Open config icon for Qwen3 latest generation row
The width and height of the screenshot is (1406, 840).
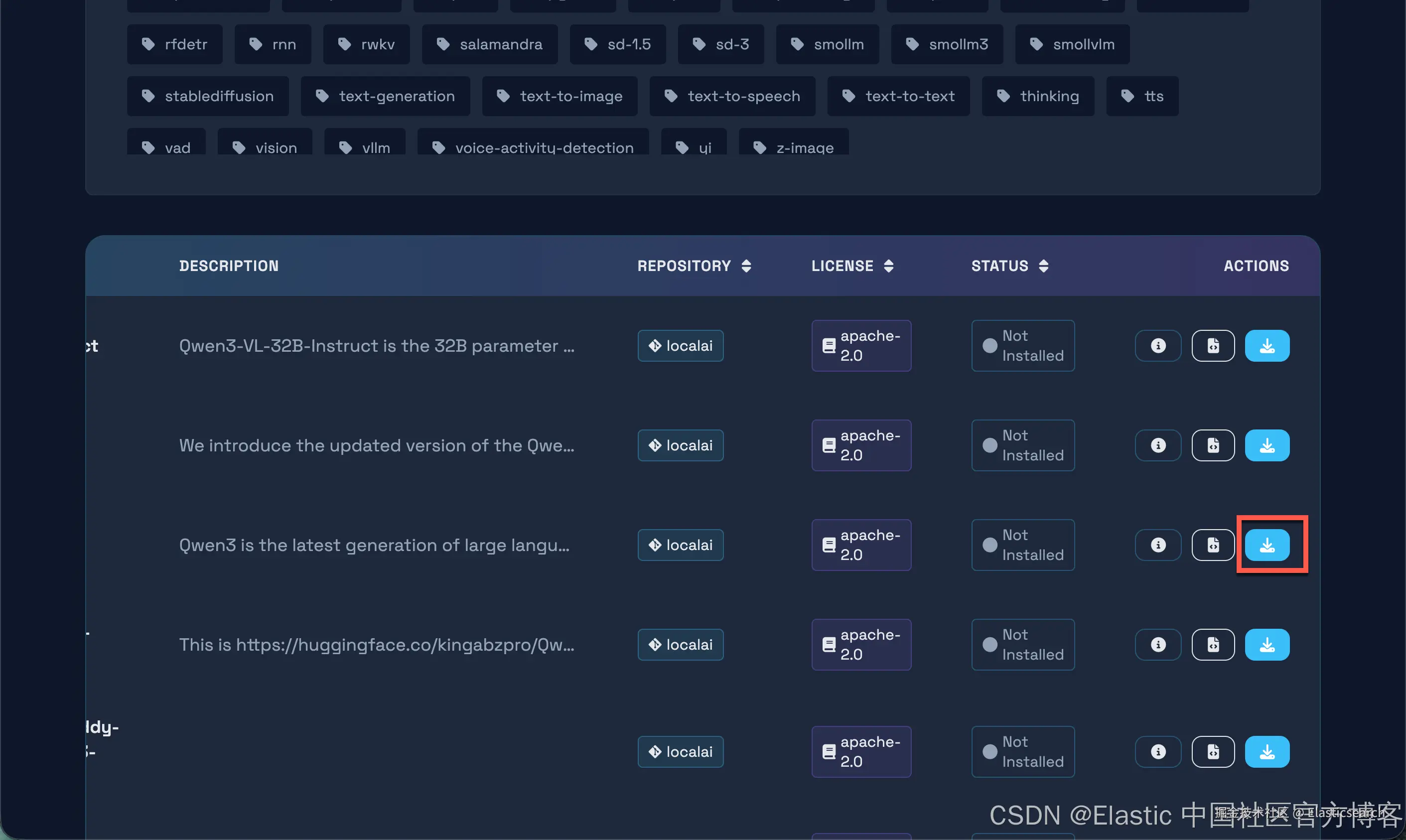pyautogui.click(x=1213, y=545)
